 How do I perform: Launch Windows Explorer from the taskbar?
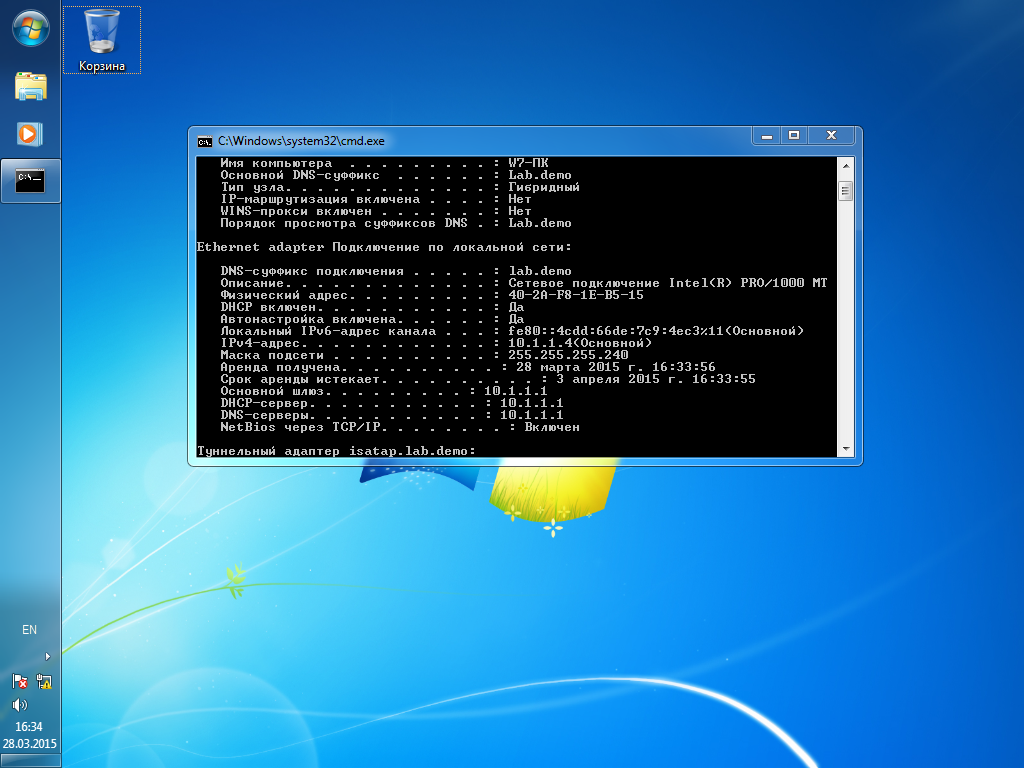[x=31, y=86]
